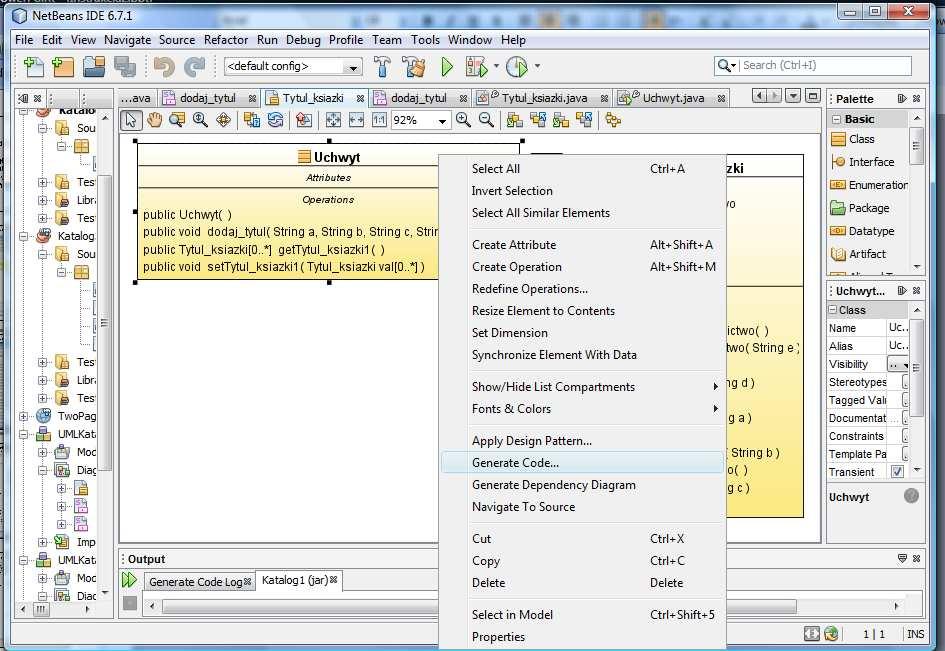Close the Katalog1 (jar) output tab
The height and width of the screenshot is (651, 945).
coord(333,580)
